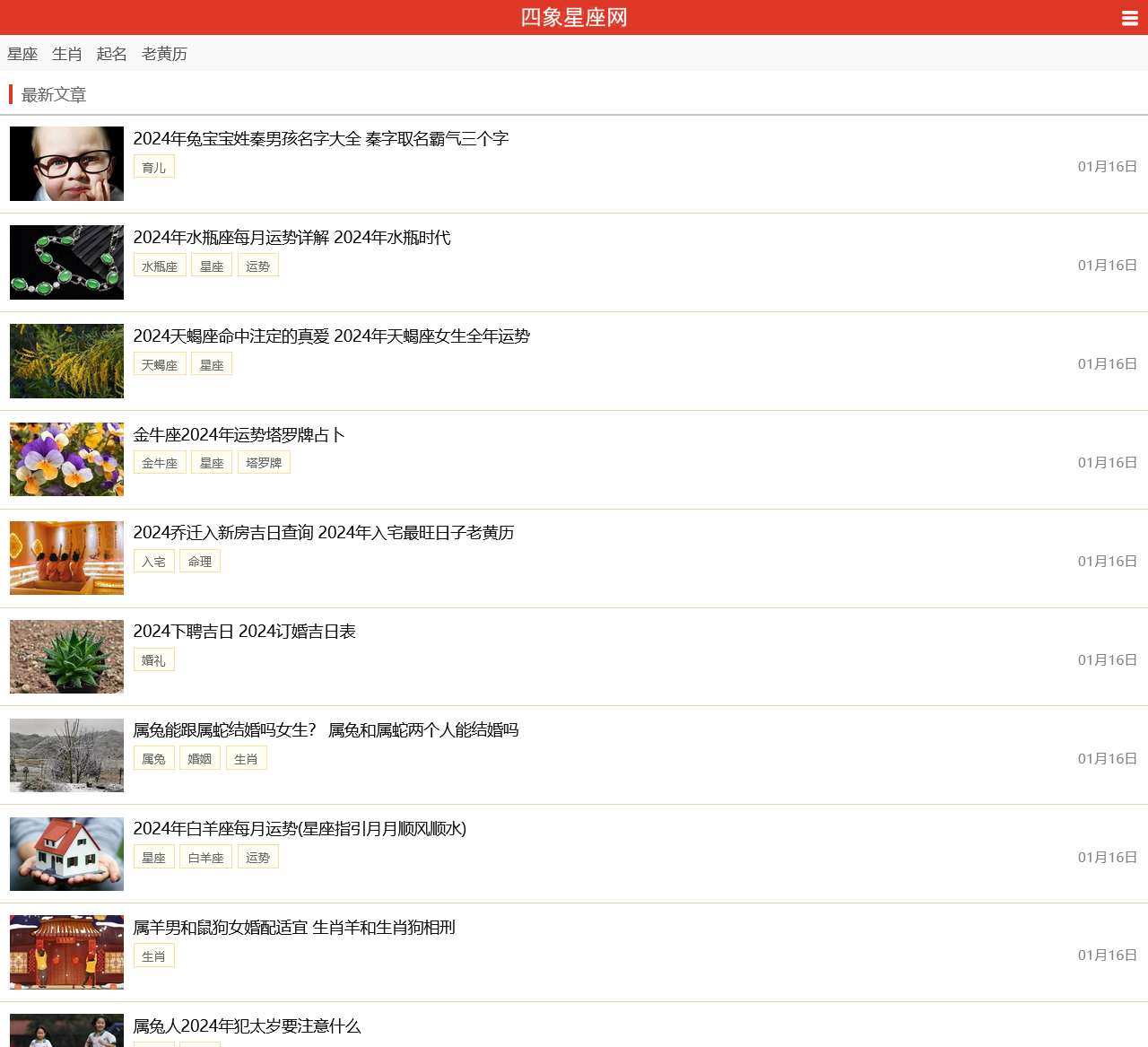Click the child with glasses thumbnail
The width and height of the screenshot is (1148, 1047).
66,163
